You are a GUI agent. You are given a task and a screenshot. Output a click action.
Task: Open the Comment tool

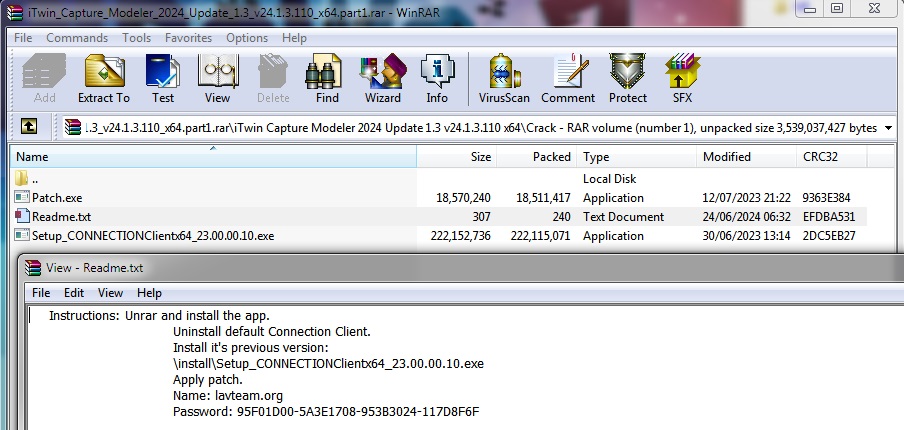pyautogui.click(x=568, y=79)
